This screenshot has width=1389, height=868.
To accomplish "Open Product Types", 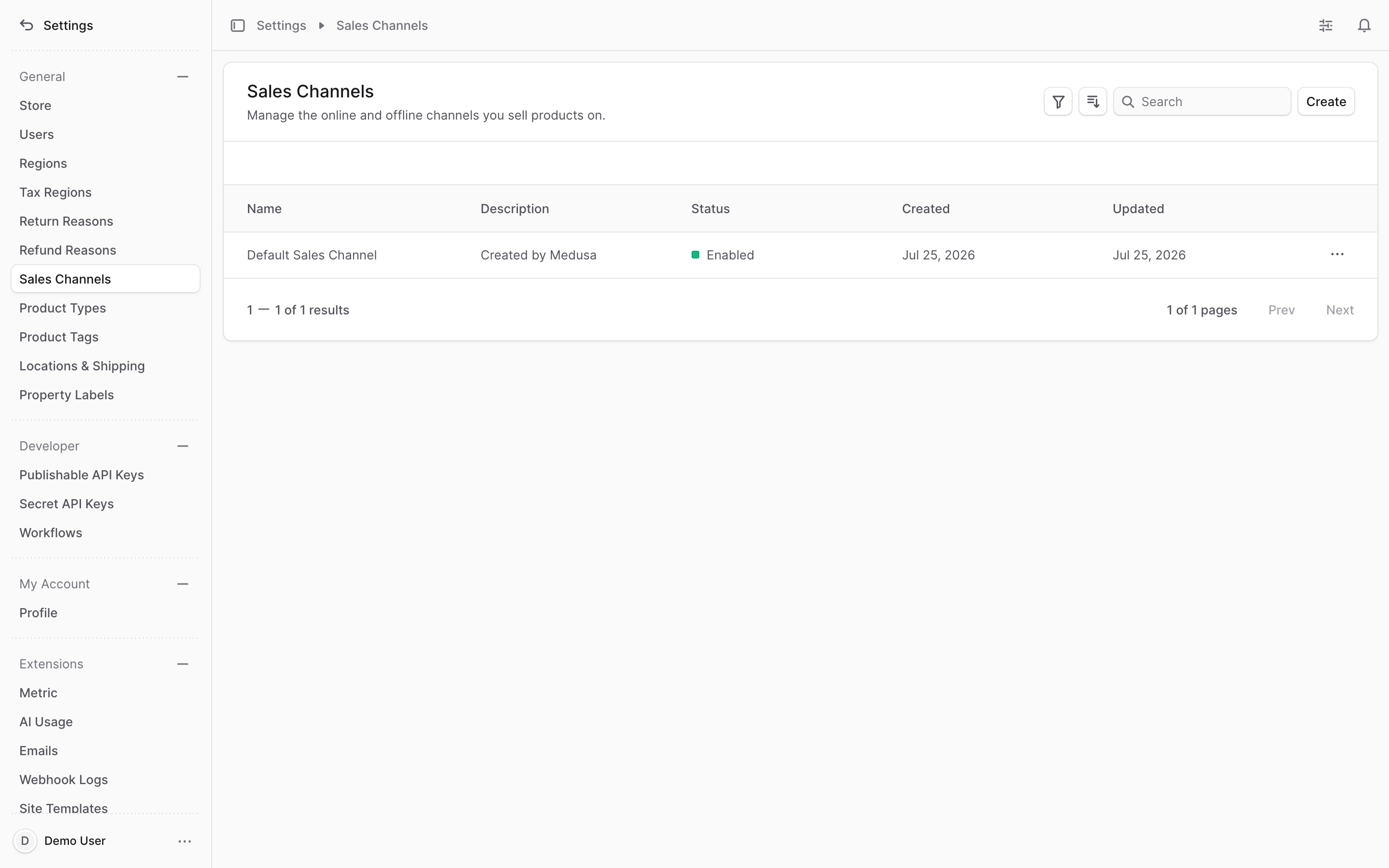I will 106,308.
